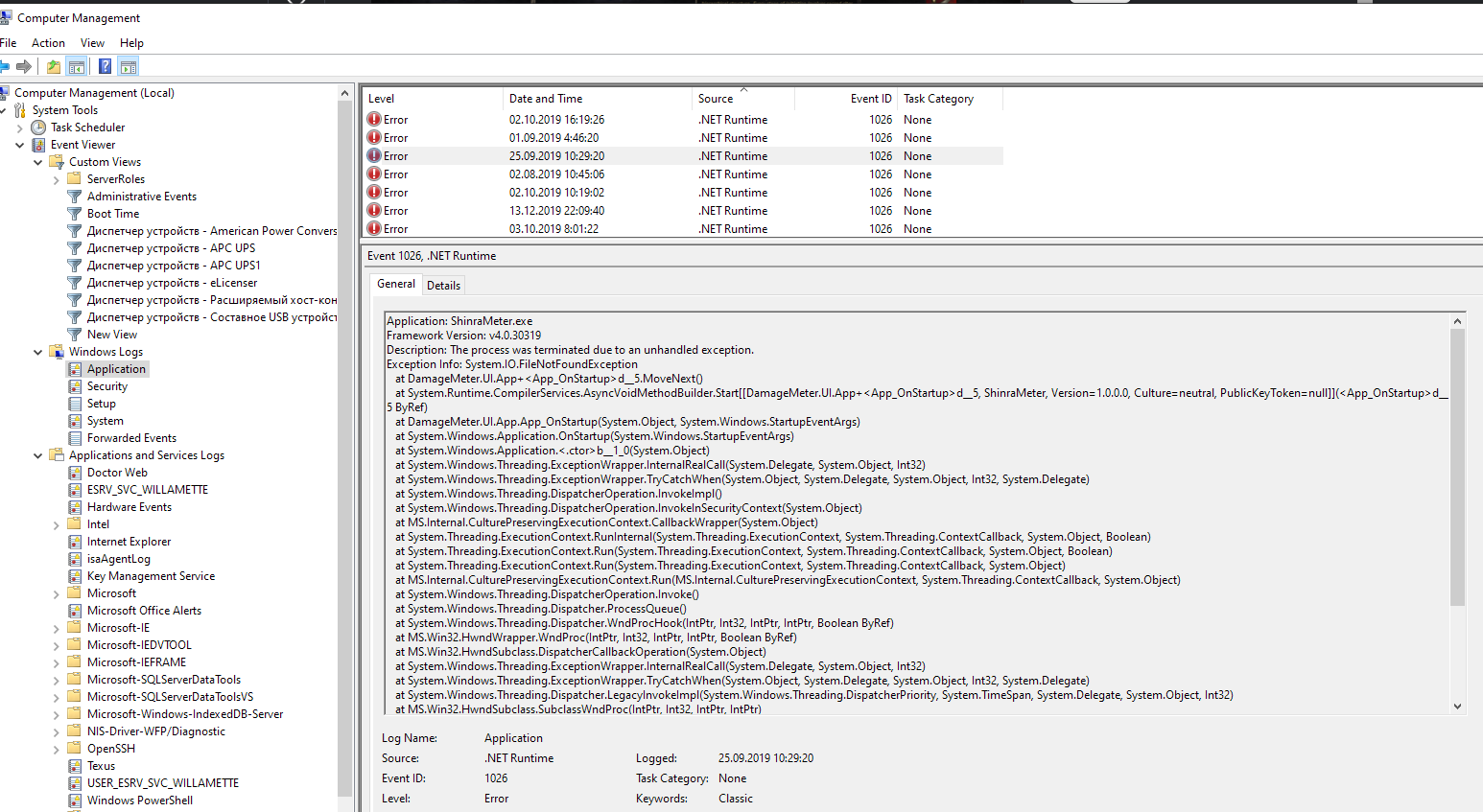
Task: Click the Forwarded Events log icon
Action: pyautogui.click(x=75, y=438)
